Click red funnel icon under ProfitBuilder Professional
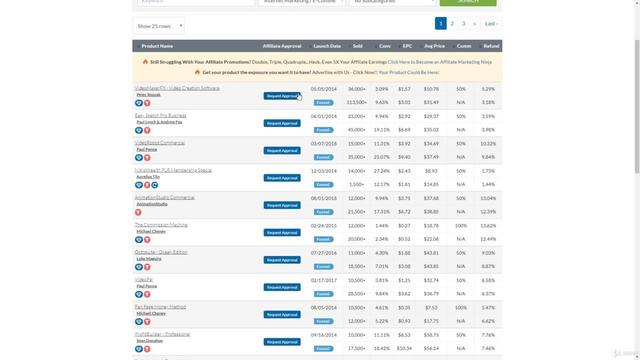Viewport: 640px width, 360px height. click(x=147, y=349)
